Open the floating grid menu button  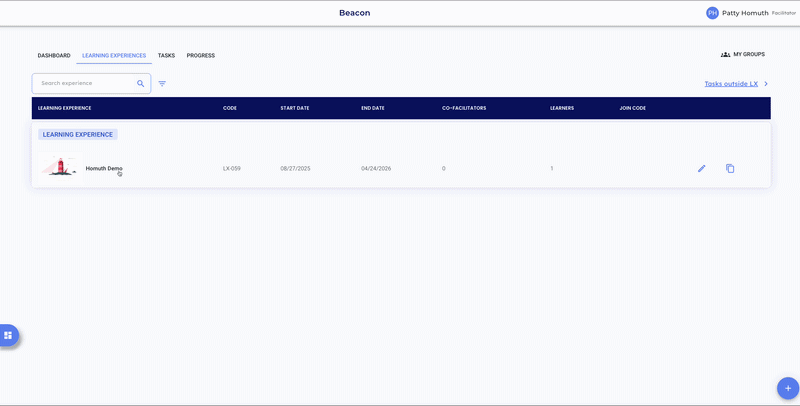pyautogui.click(x=8, y=335)
